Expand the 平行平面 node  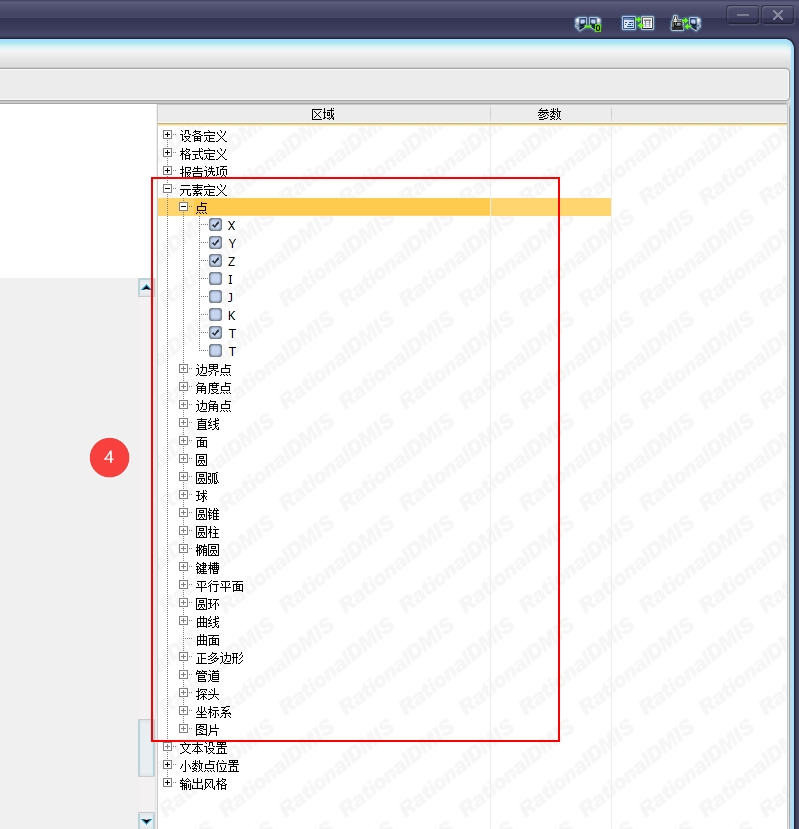183,584
